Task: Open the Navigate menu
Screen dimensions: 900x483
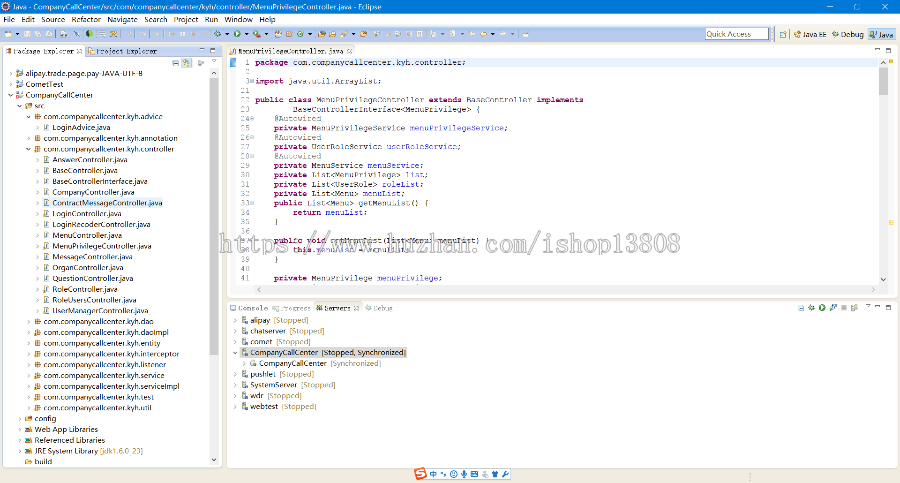Action: point(122,19)
